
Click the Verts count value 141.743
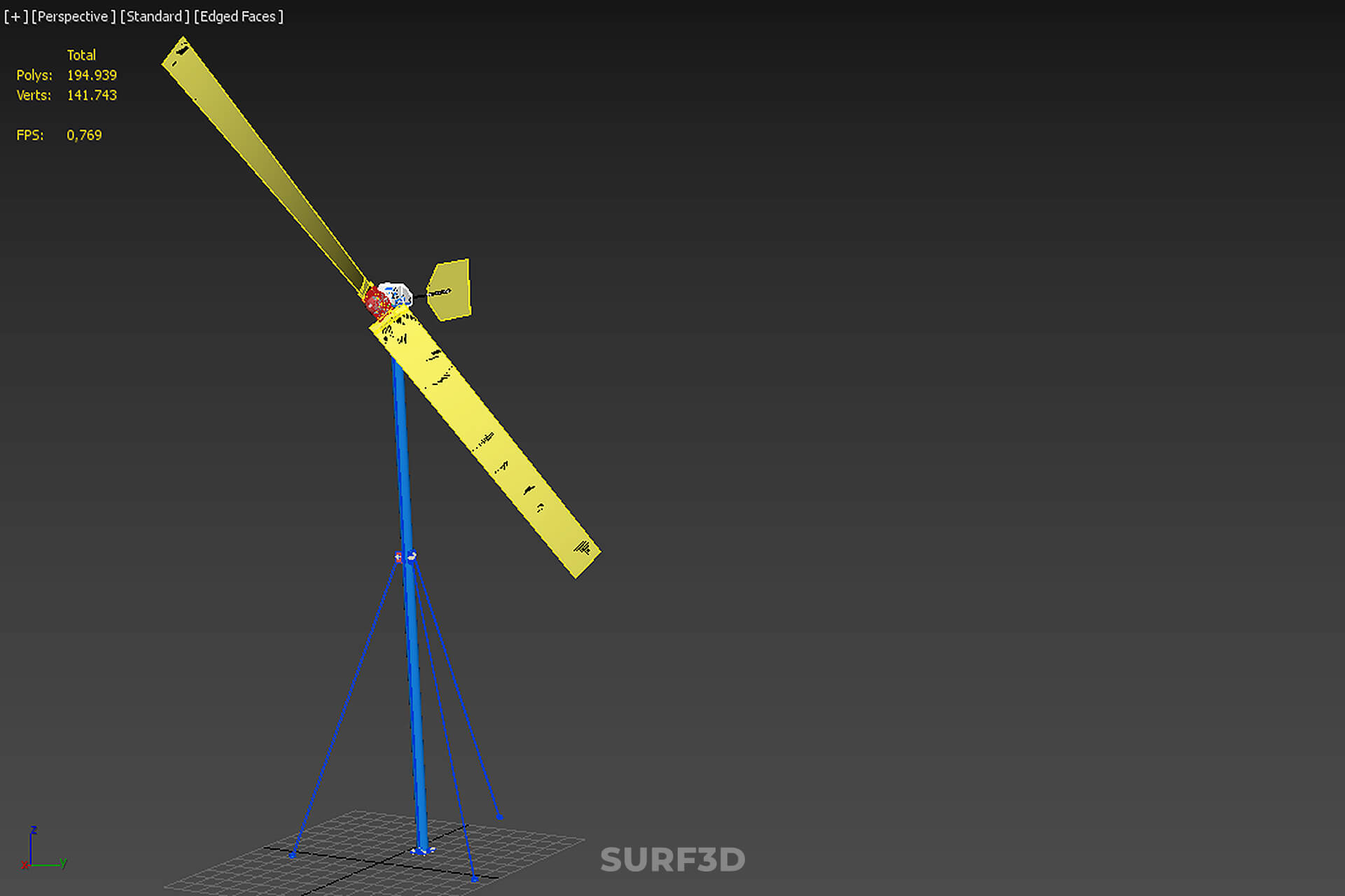[92, 95]
